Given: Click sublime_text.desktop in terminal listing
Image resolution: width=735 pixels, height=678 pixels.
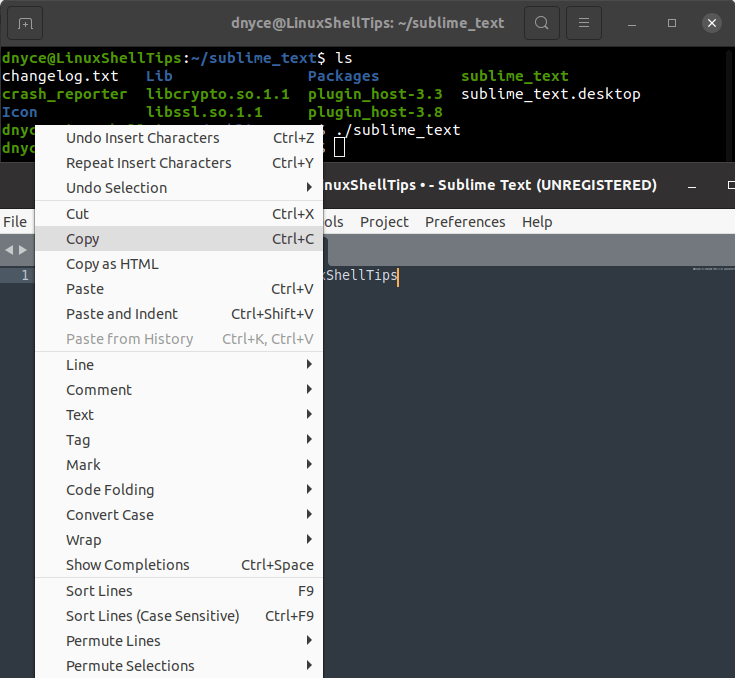Looking at the screenshot, I should [551, 94].
